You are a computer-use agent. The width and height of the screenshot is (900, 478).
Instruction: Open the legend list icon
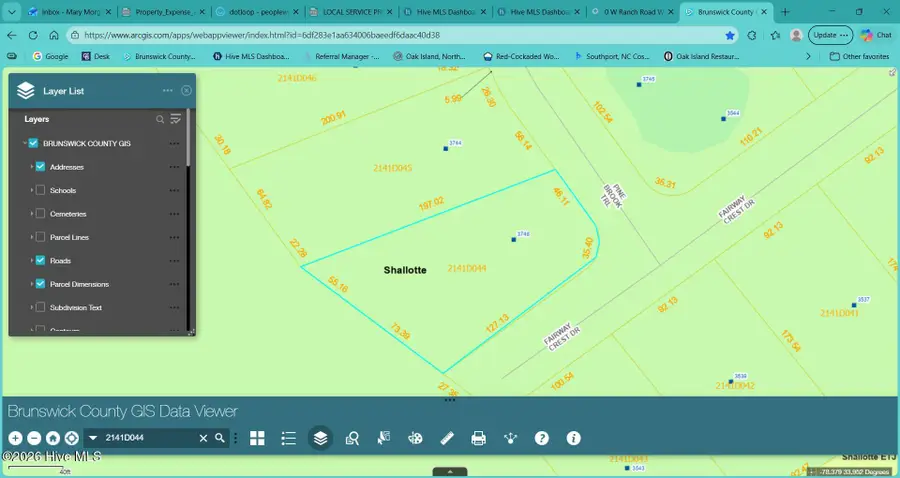[x=289, y=438]
